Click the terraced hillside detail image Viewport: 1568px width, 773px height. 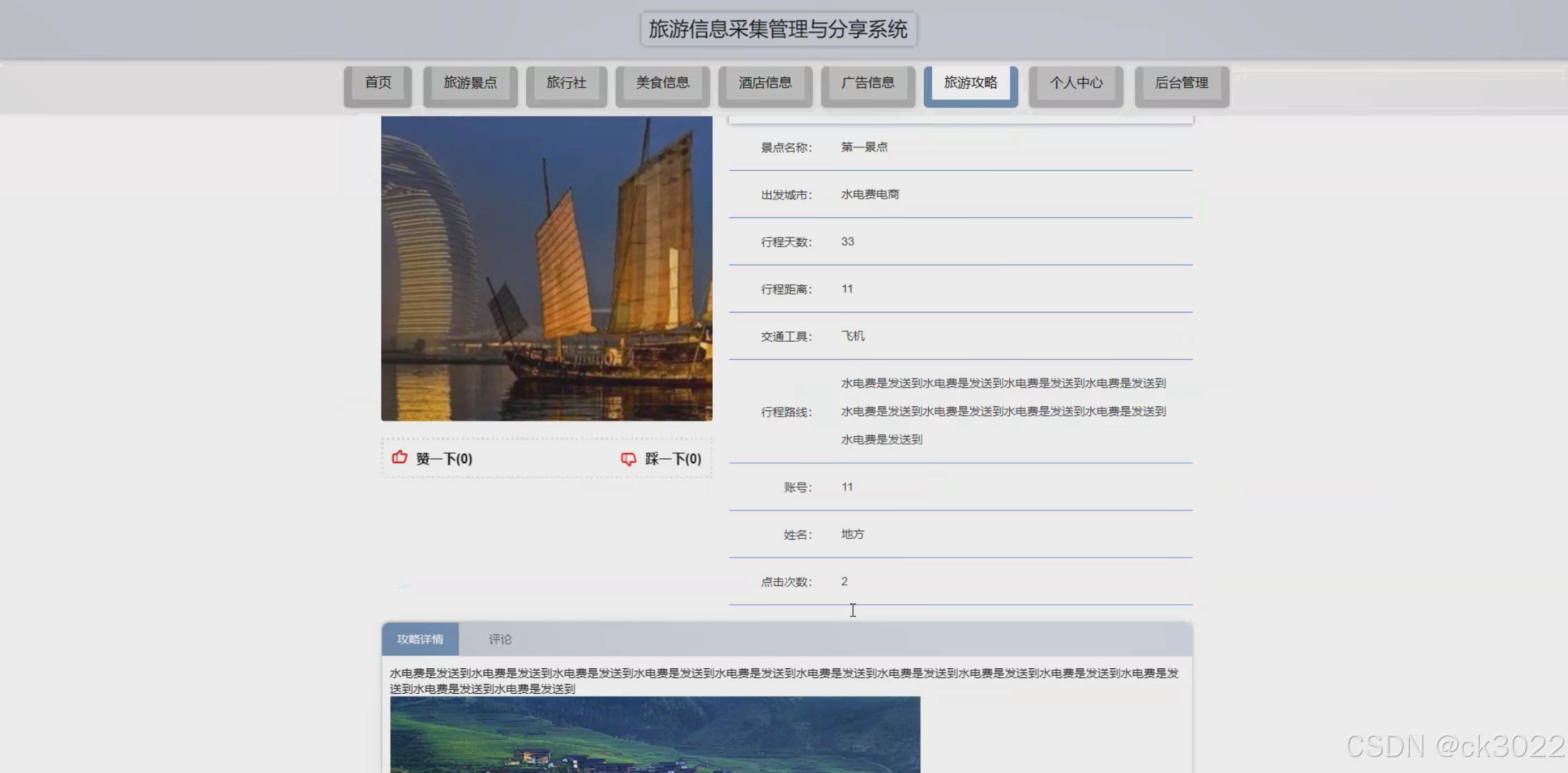pyautogui.click(x=655, y=735)
